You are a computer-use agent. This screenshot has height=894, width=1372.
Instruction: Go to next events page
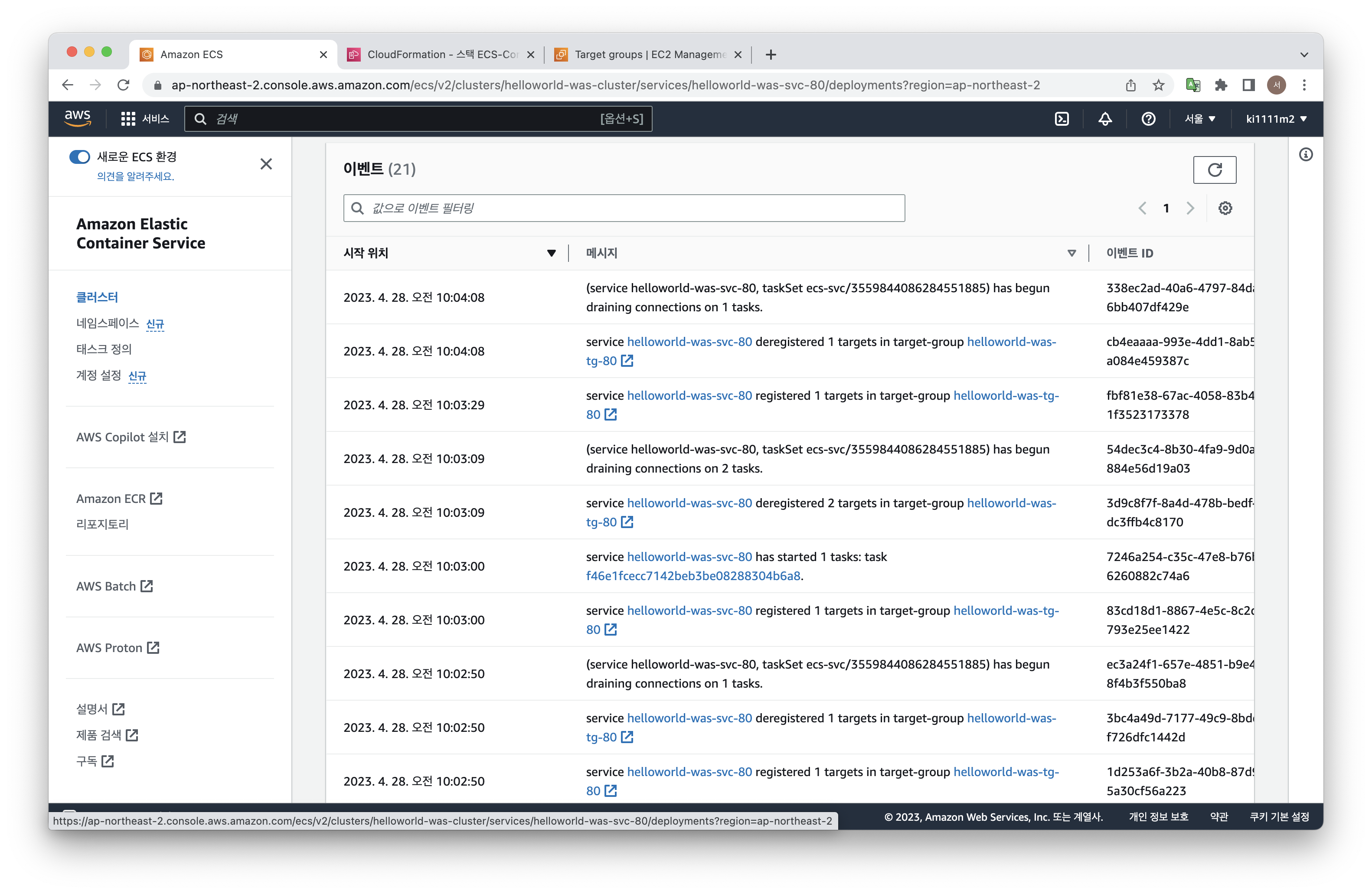coord(1190,208)
